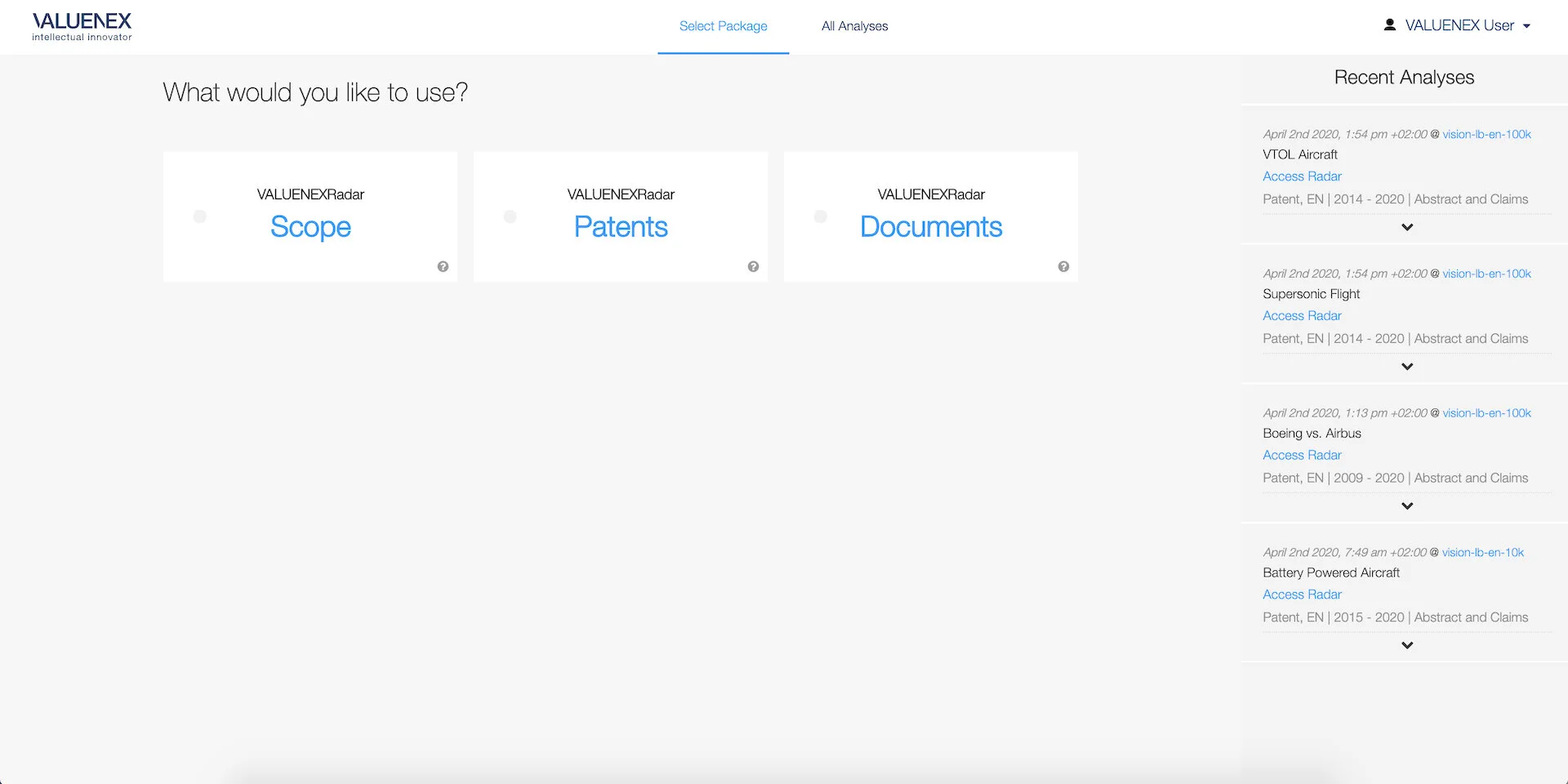Select the Scope package radio button
1568x784 pixels.
(x=200, y=216)
